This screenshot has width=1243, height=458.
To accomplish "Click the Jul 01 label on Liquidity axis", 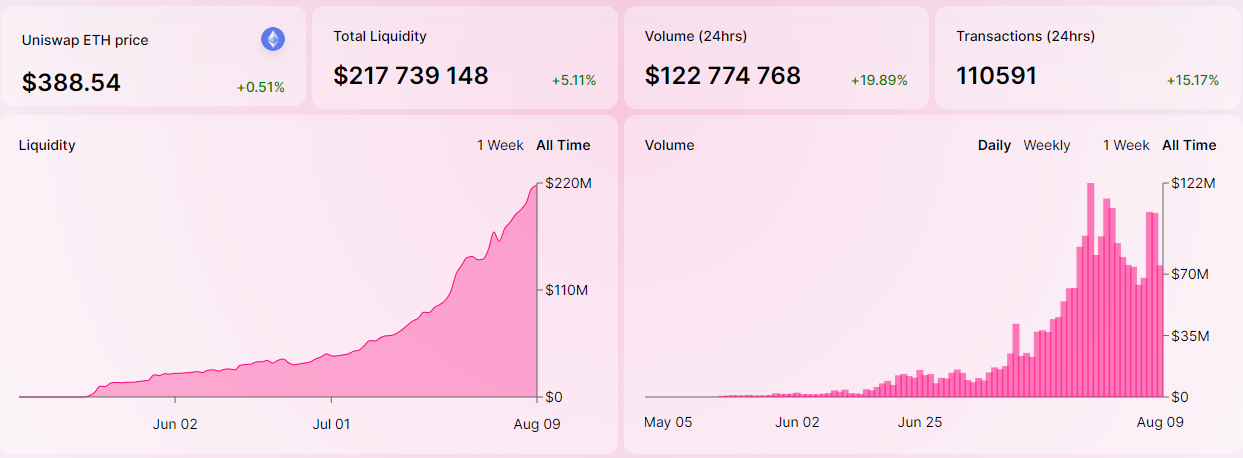I will [331, 424].
